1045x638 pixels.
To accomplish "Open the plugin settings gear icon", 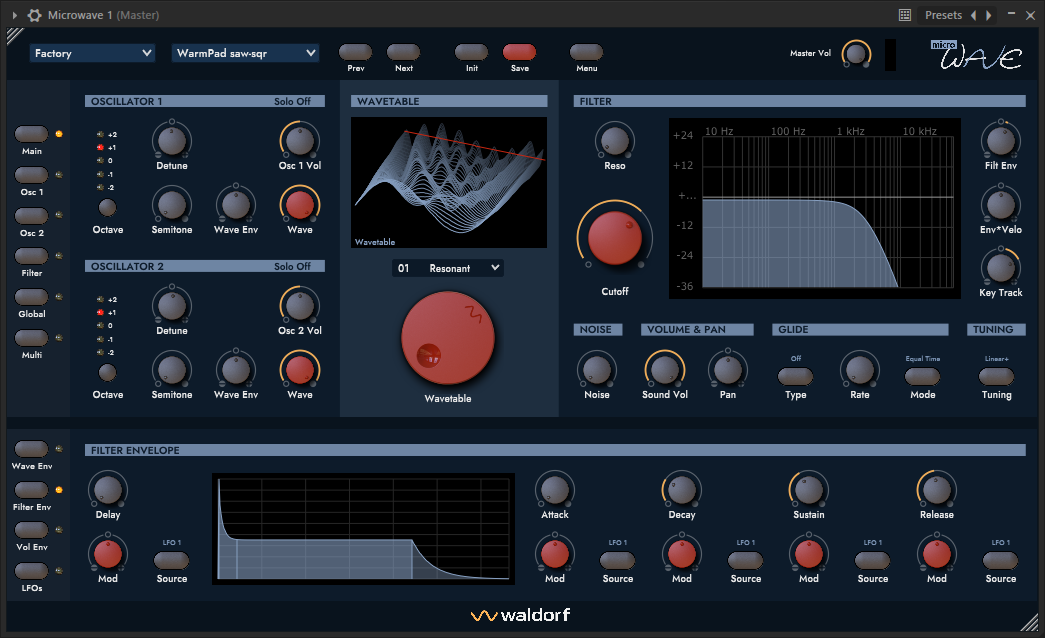I will (x=34, y=15).
